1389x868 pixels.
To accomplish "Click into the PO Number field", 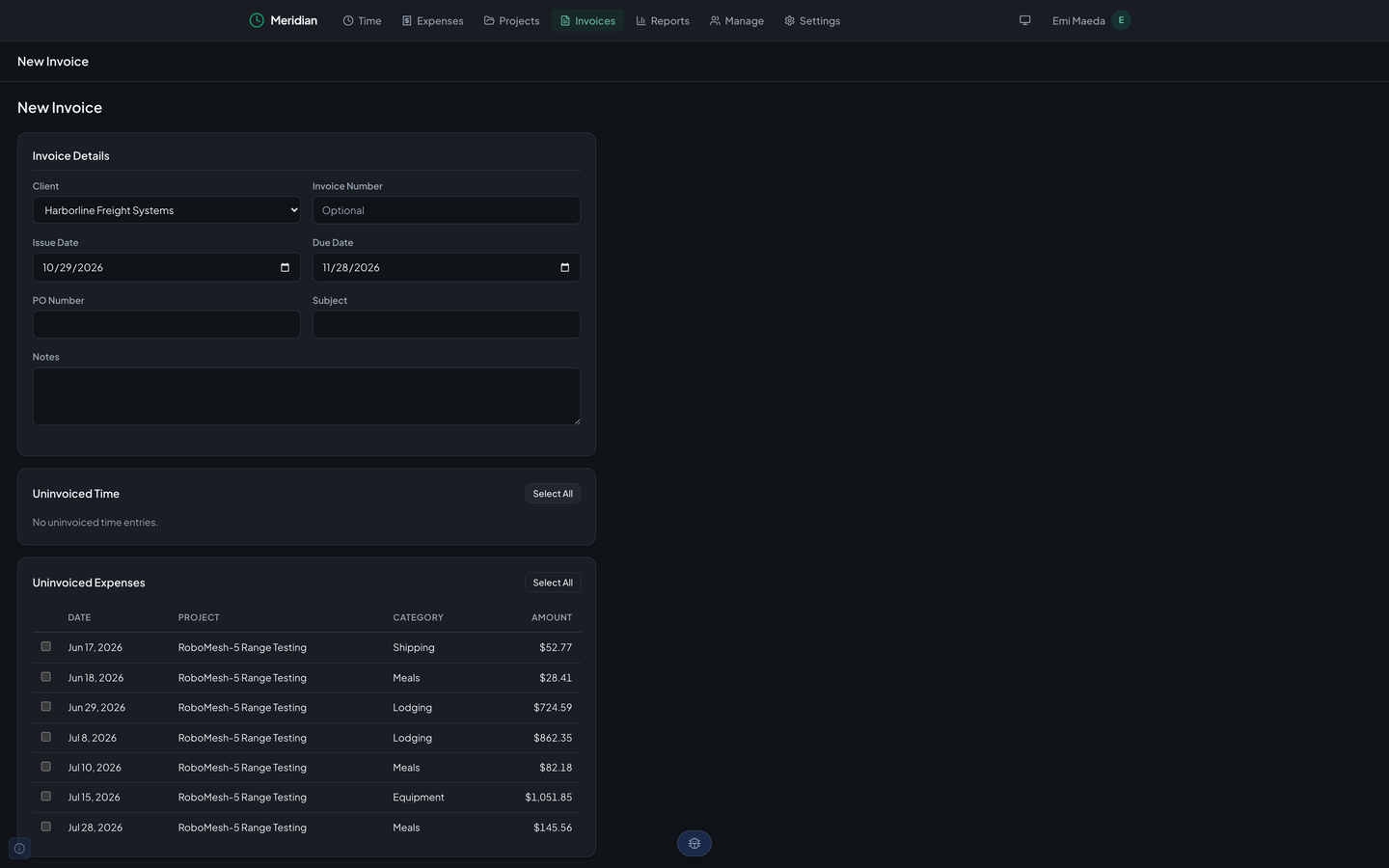I will 167,324.
